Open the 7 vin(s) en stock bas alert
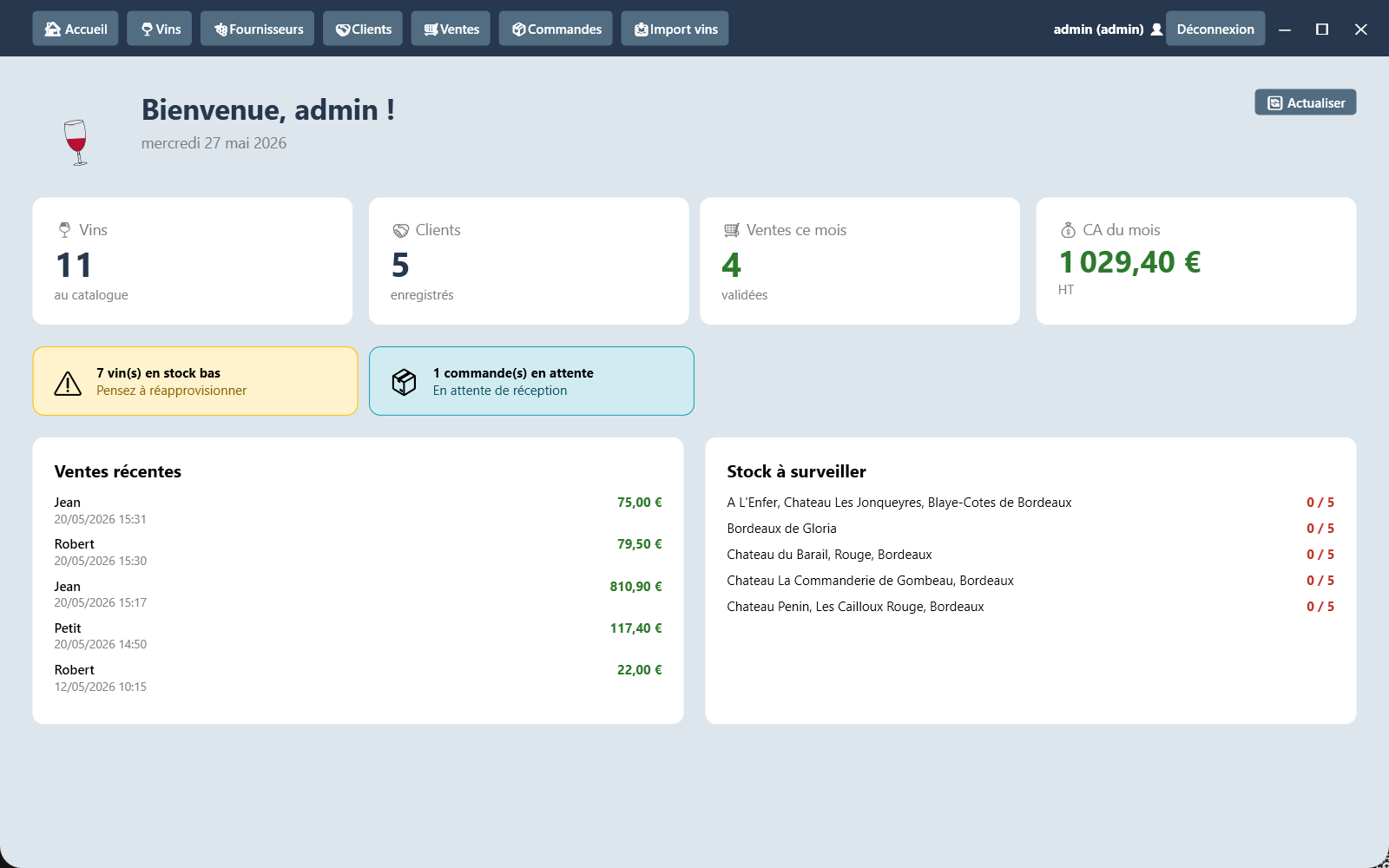Screen dimensions: 1389x868 tap(195, 381)
